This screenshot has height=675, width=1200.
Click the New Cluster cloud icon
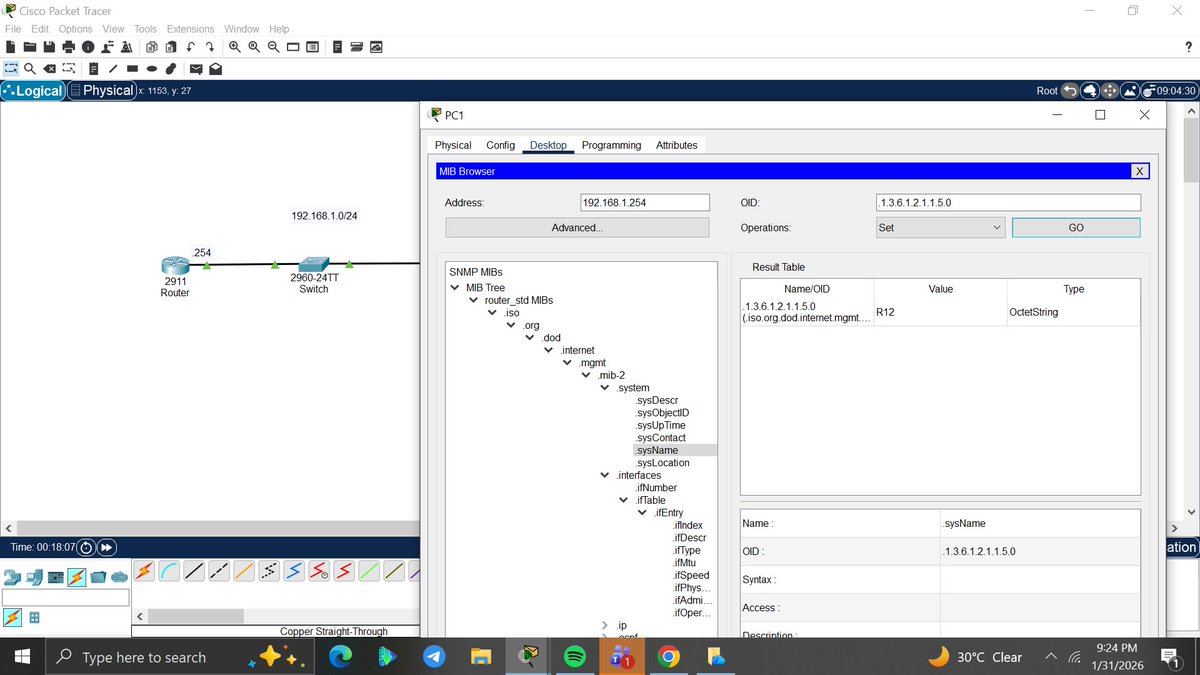1089,90
